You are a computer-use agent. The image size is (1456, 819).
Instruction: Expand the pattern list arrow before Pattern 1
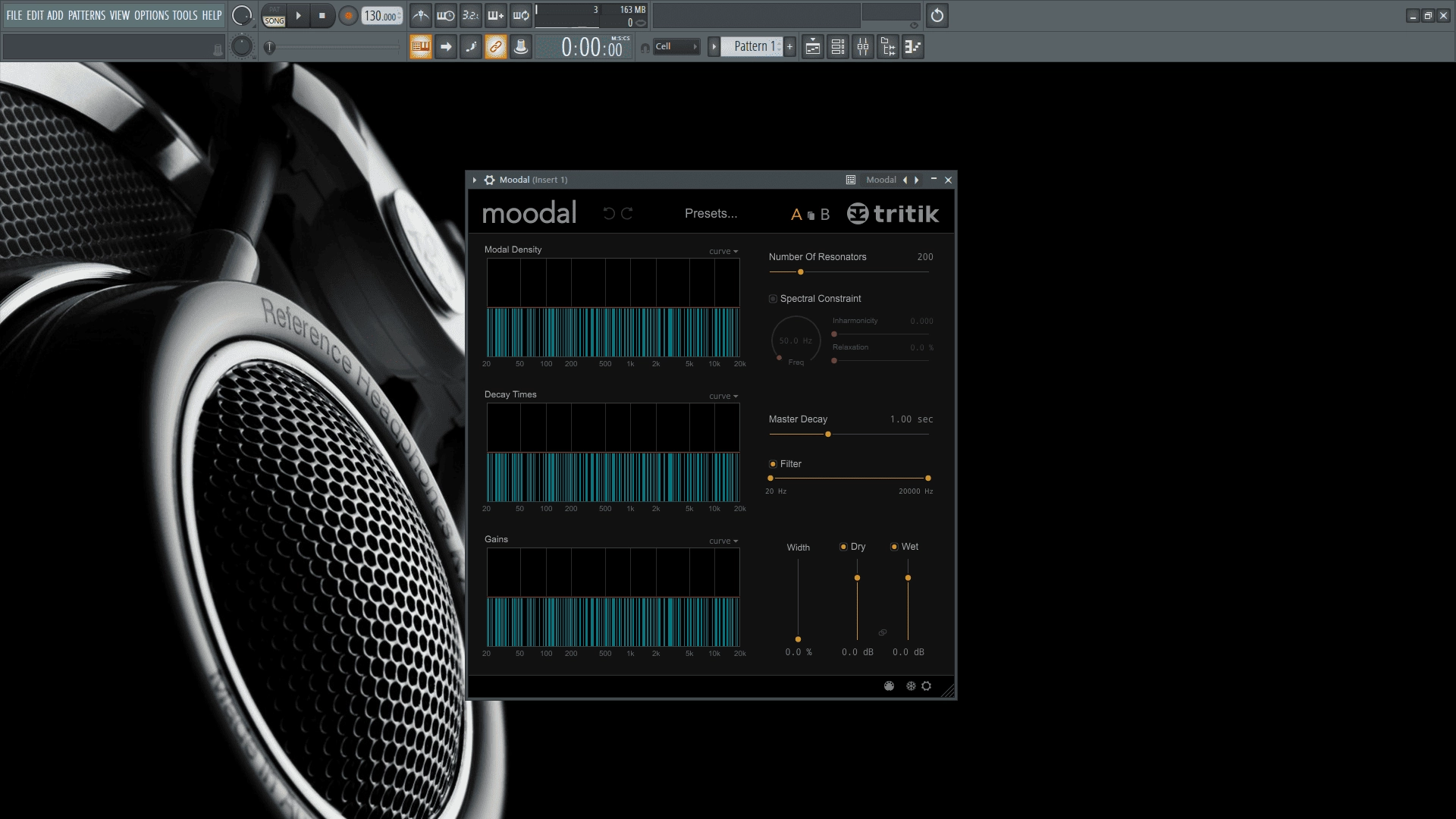(x=714, y=47)
